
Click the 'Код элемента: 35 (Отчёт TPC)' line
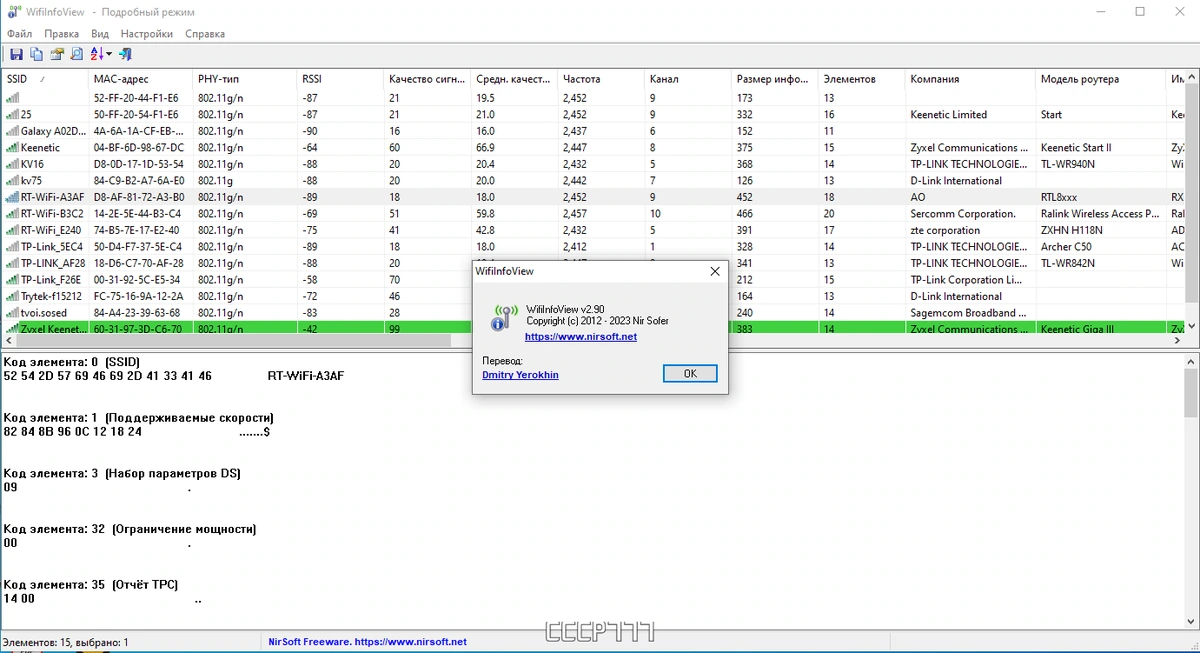pos(90,584)
